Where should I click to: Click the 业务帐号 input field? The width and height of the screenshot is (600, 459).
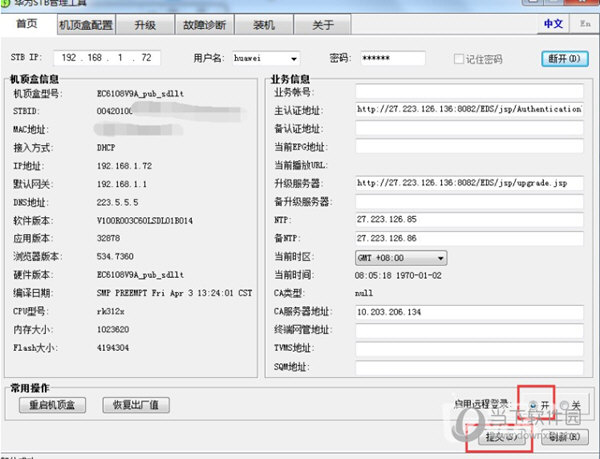[x=469, y=92]
